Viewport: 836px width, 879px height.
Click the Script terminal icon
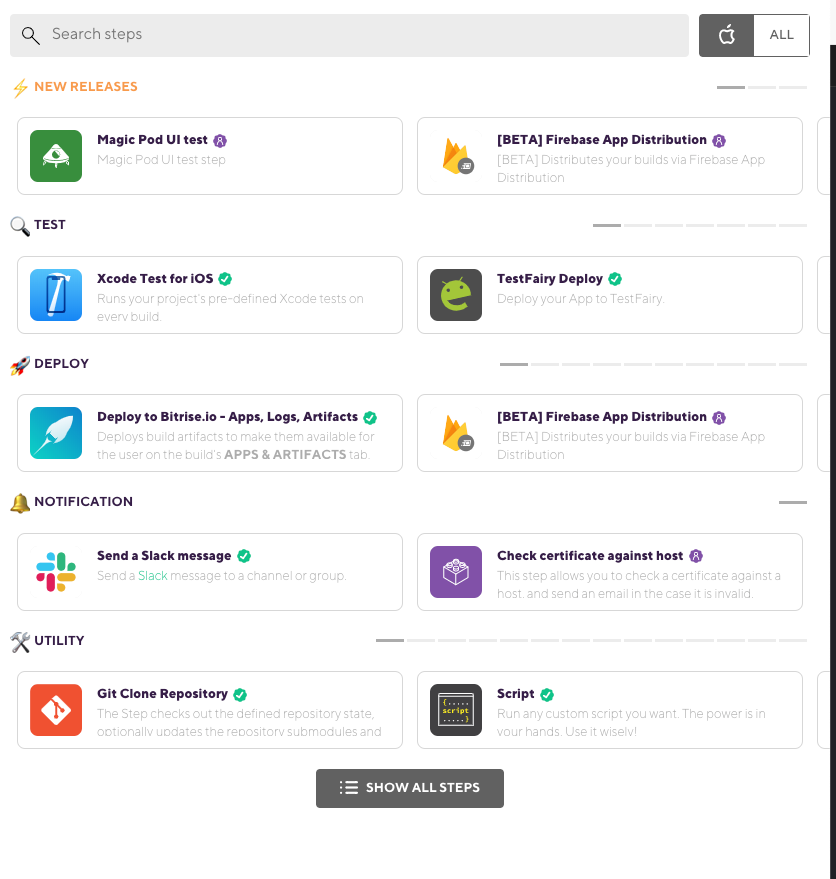(456, 710)
